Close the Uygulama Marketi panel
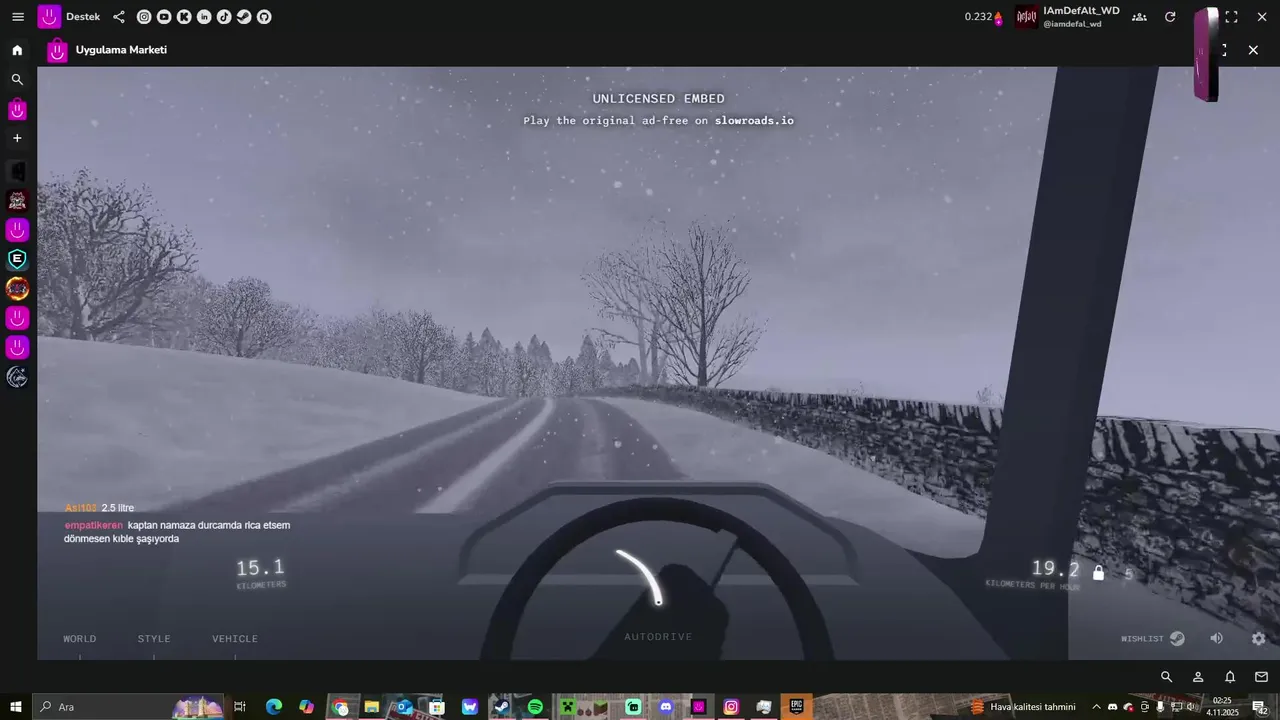The image size is (1280, 720). [1253, 50]
